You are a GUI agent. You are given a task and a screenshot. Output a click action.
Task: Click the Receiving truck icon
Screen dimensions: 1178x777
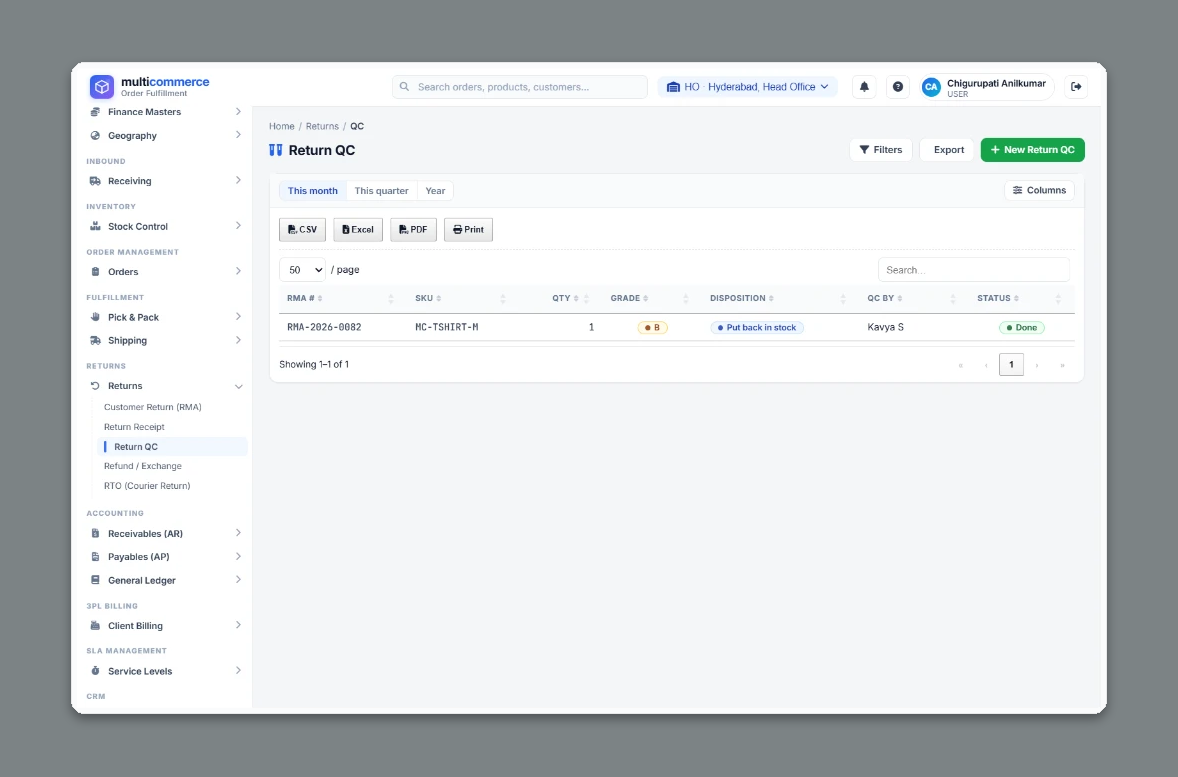click(x=95, y=181)
